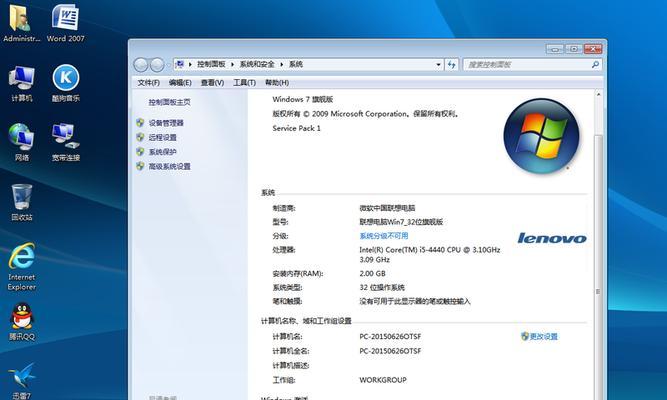
Task: Click the 计算机 (Computer) desktop icon
Action: [x=22, y=81]
